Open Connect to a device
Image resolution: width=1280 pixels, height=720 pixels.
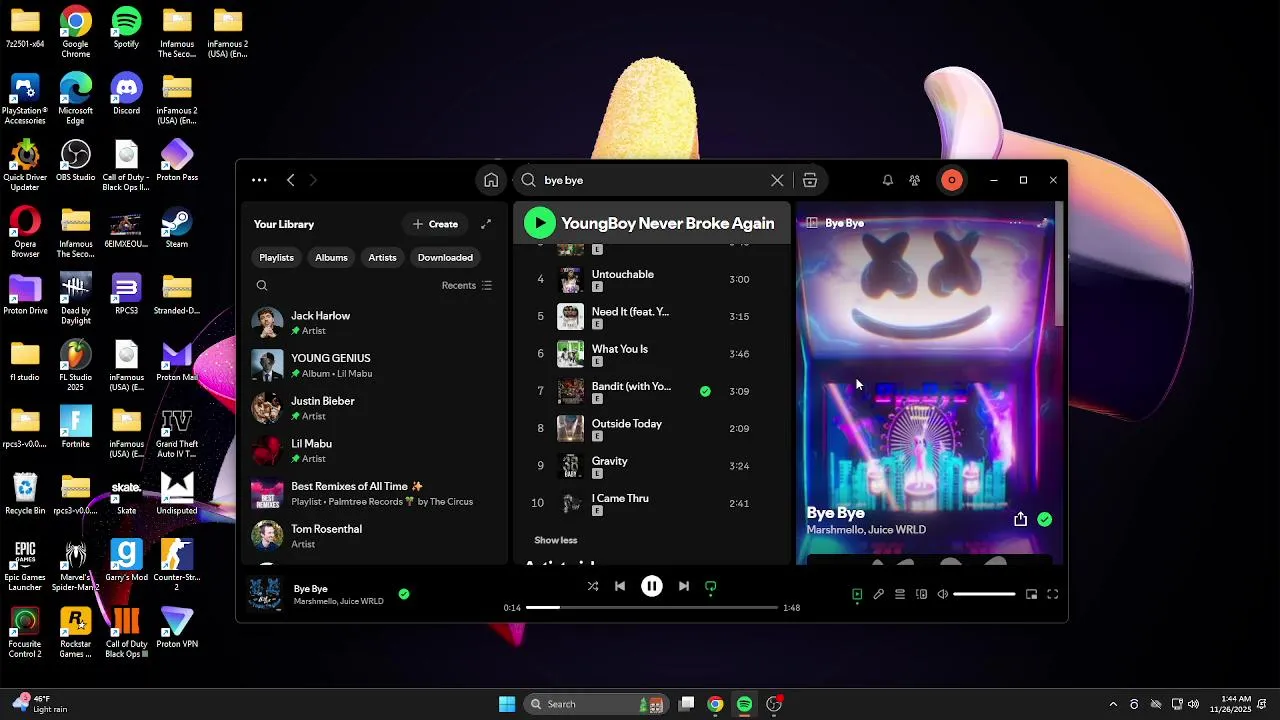coord(921,595)
